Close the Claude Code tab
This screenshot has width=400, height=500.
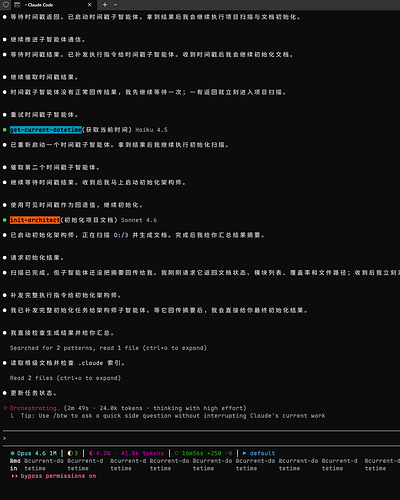tap(89, 5)
